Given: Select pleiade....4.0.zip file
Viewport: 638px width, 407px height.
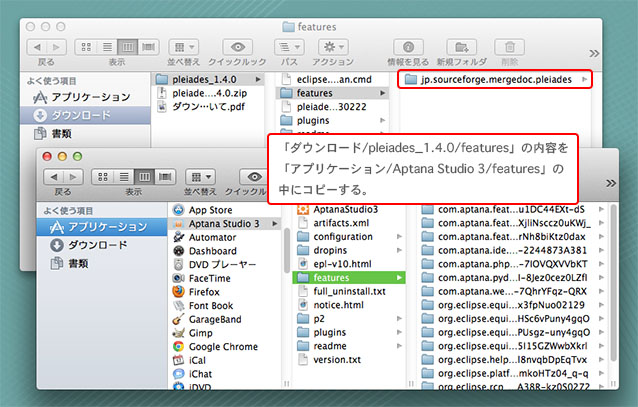Looking at the screenshot, I should pyautogui.click(x=208, y=93).
